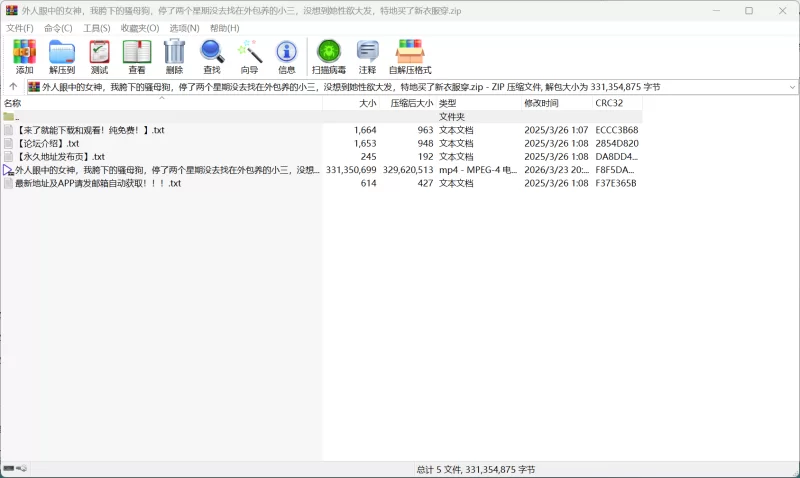800x478 pixels.
Task: Click the 扫描病毒 (Virus Scan) icon
Action: [329, 57]
